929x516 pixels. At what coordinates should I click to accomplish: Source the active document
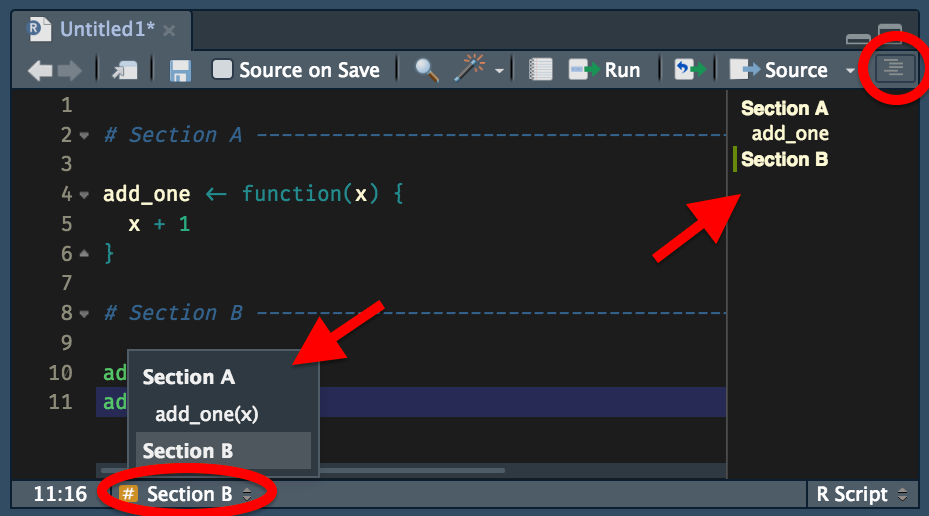(x=778, y=70)
